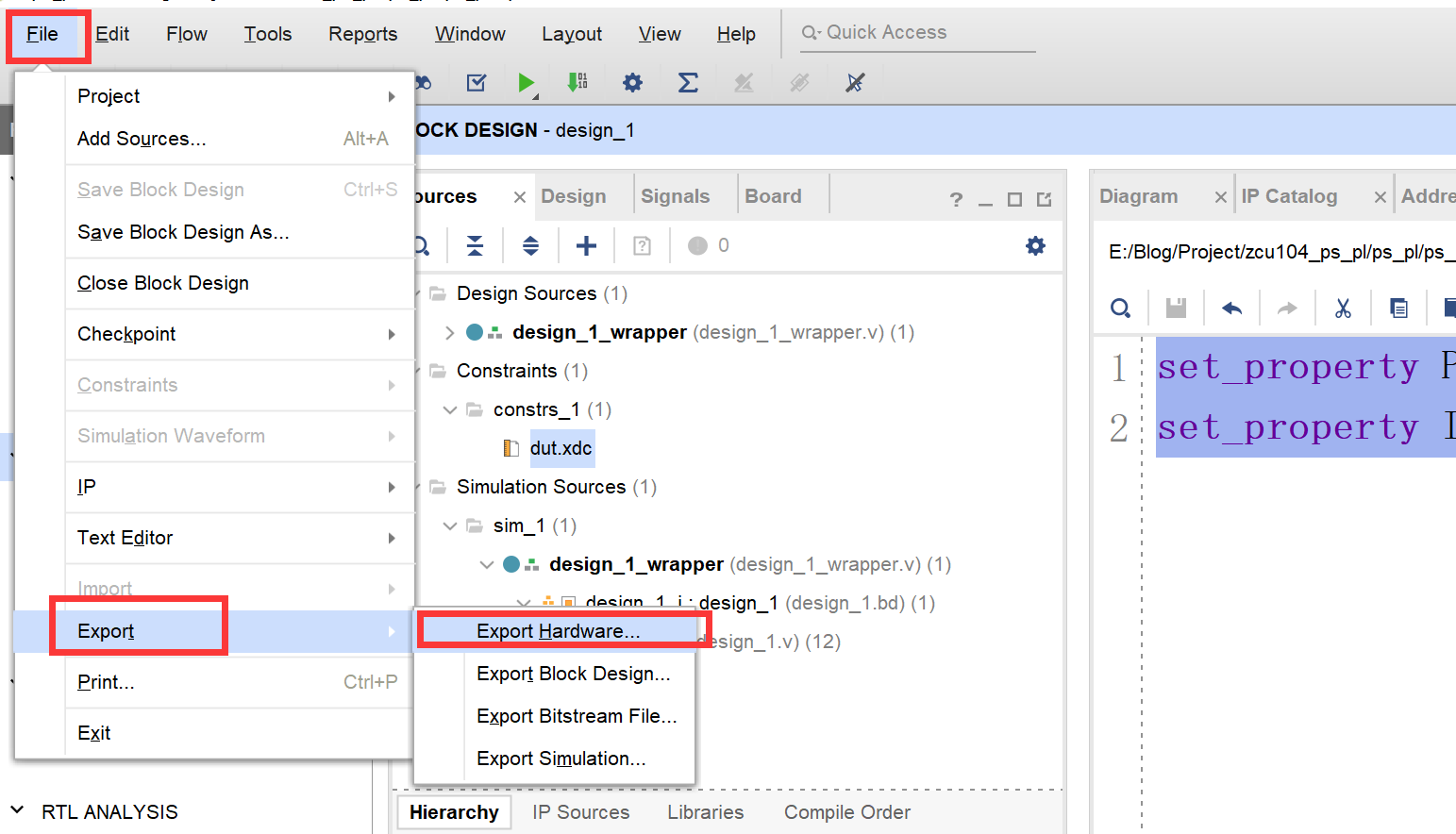Float the Sources panel
Image resolution: width=1456 pixels, height=834 pixels.
1044,199
